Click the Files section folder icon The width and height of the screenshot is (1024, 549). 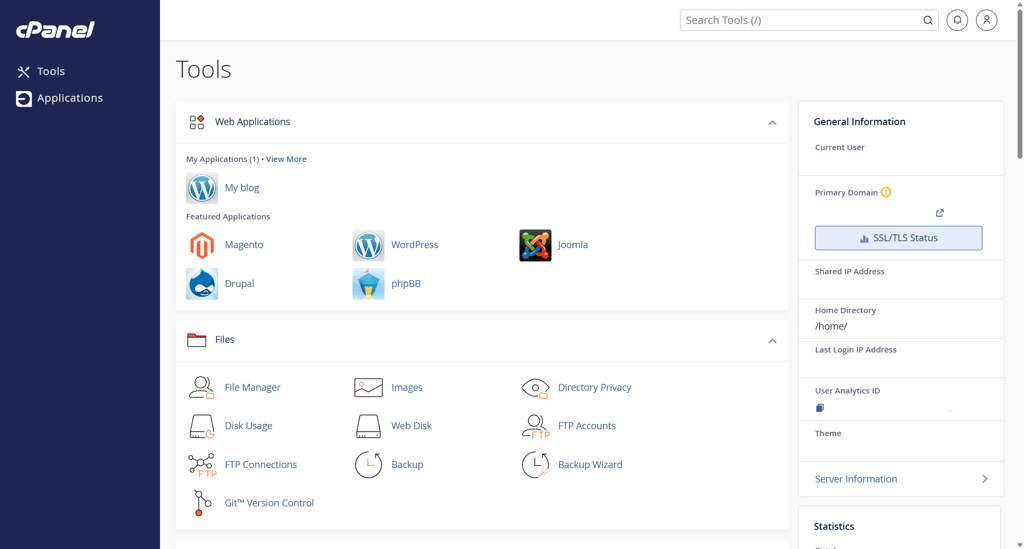[x=197, y=339]
